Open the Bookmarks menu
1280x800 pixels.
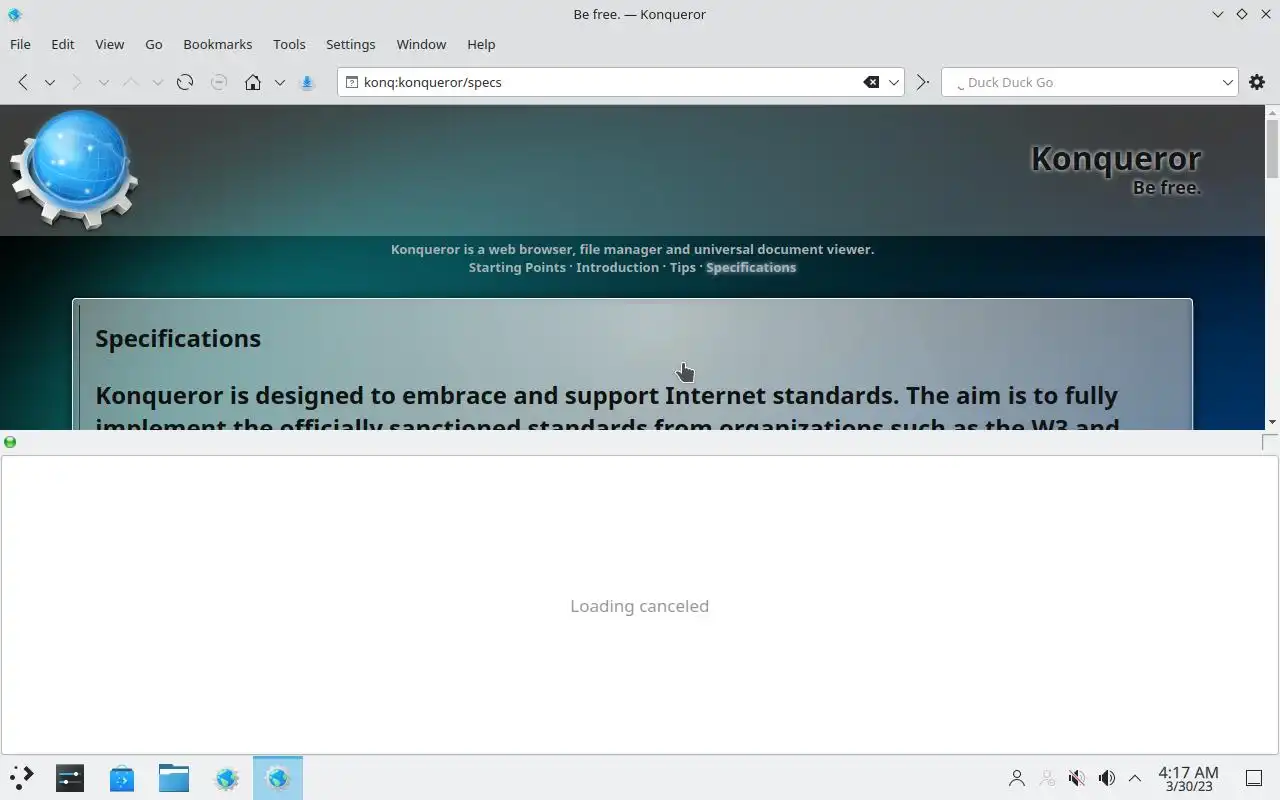point(218,44)
